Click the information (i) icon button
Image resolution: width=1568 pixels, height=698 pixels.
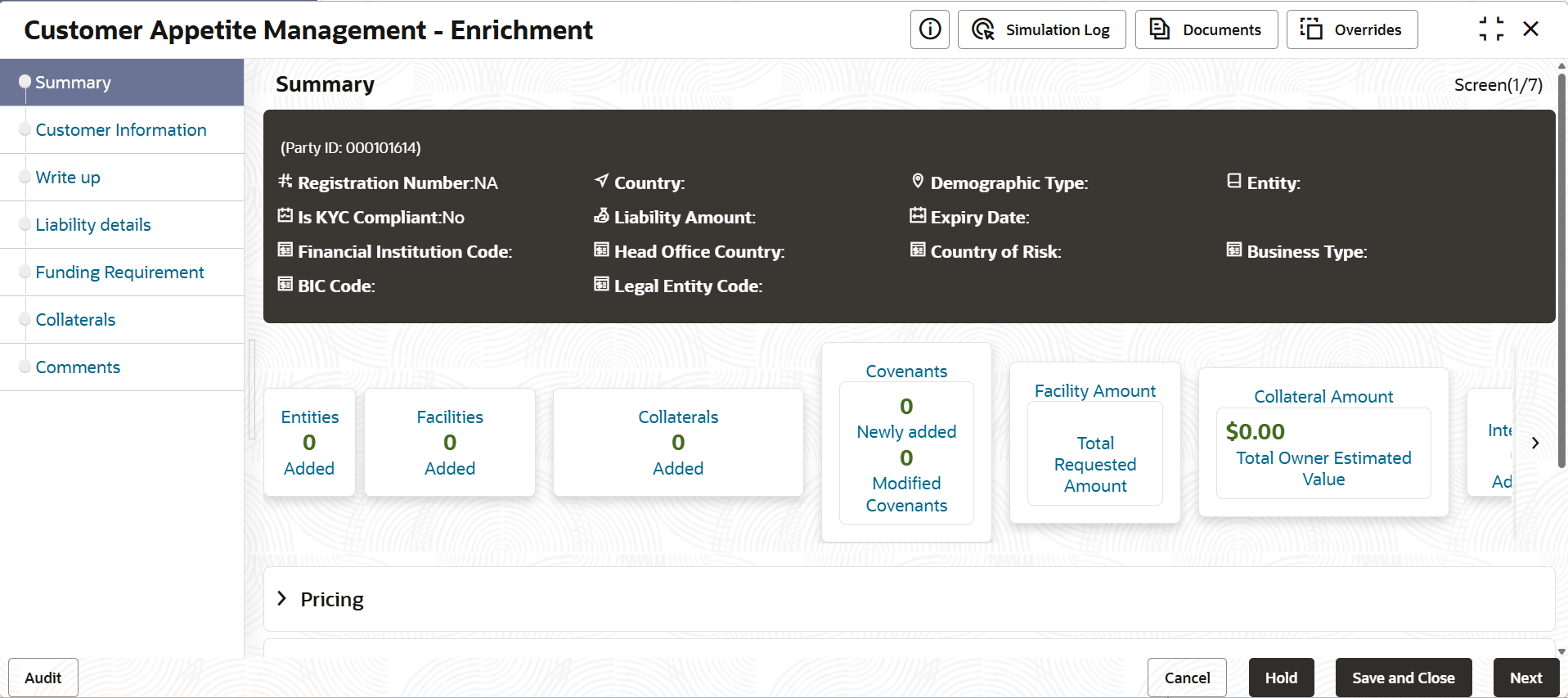(x=930, y=29)
